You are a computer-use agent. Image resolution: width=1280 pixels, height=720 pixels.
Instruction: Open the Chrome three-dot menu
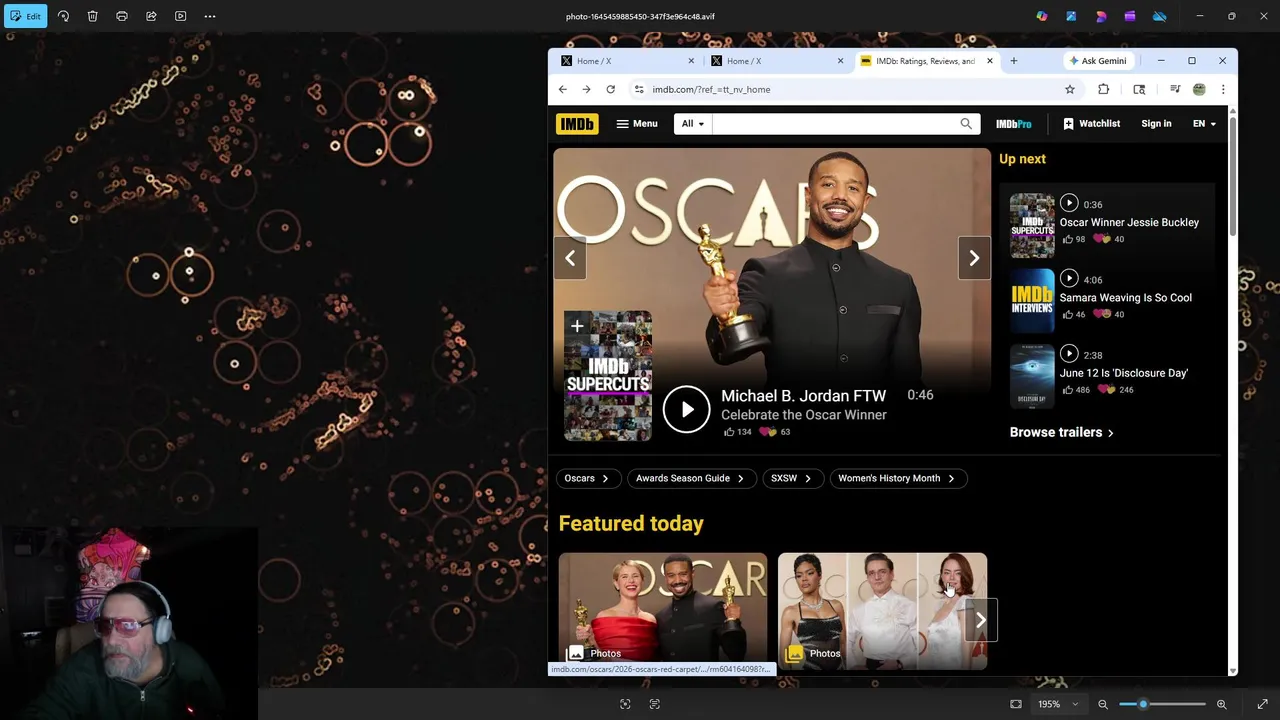[1222, 89]
